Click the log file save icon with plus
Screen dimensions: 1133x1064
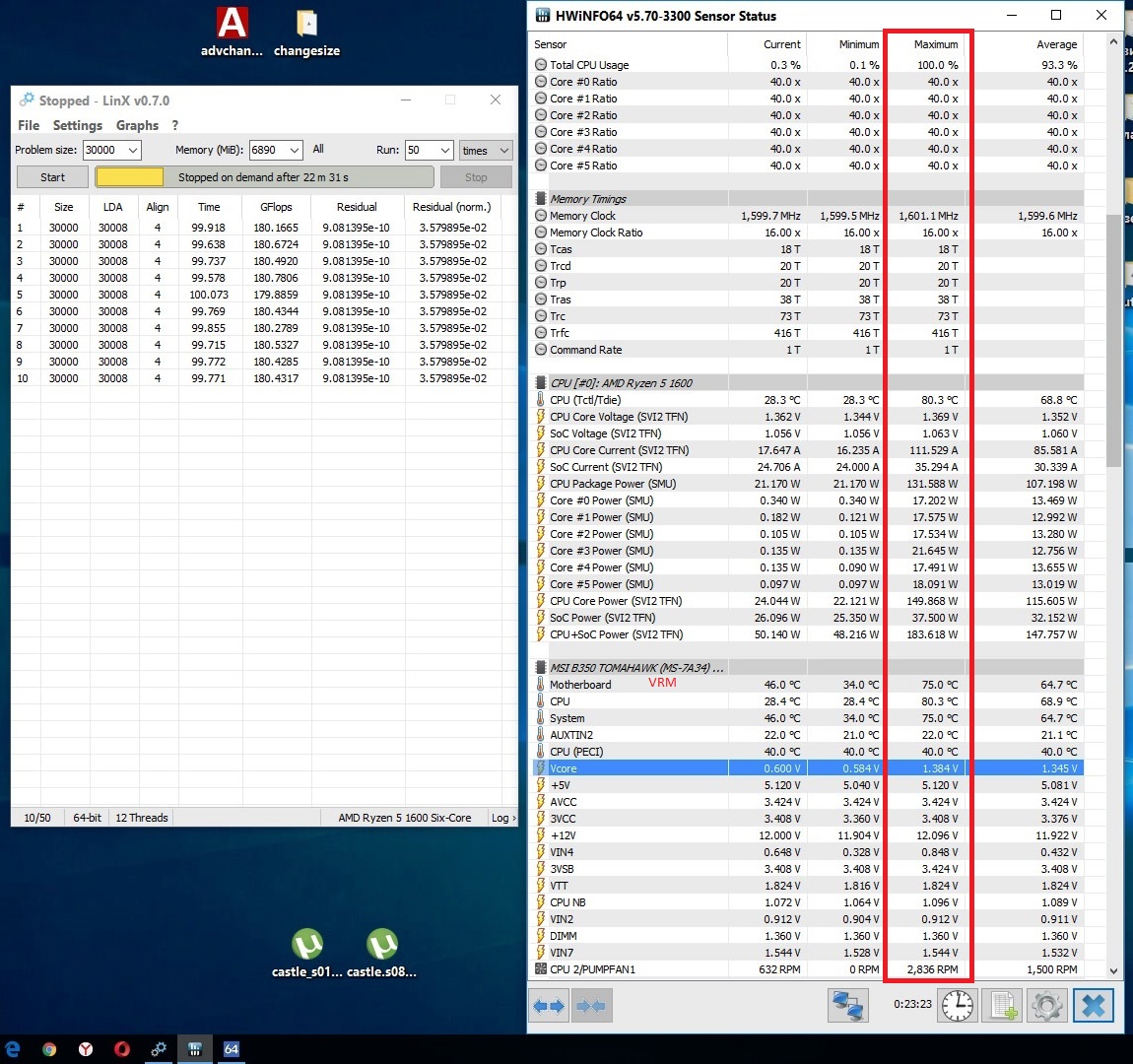pyautogui.click(x=1002, y=1006)
